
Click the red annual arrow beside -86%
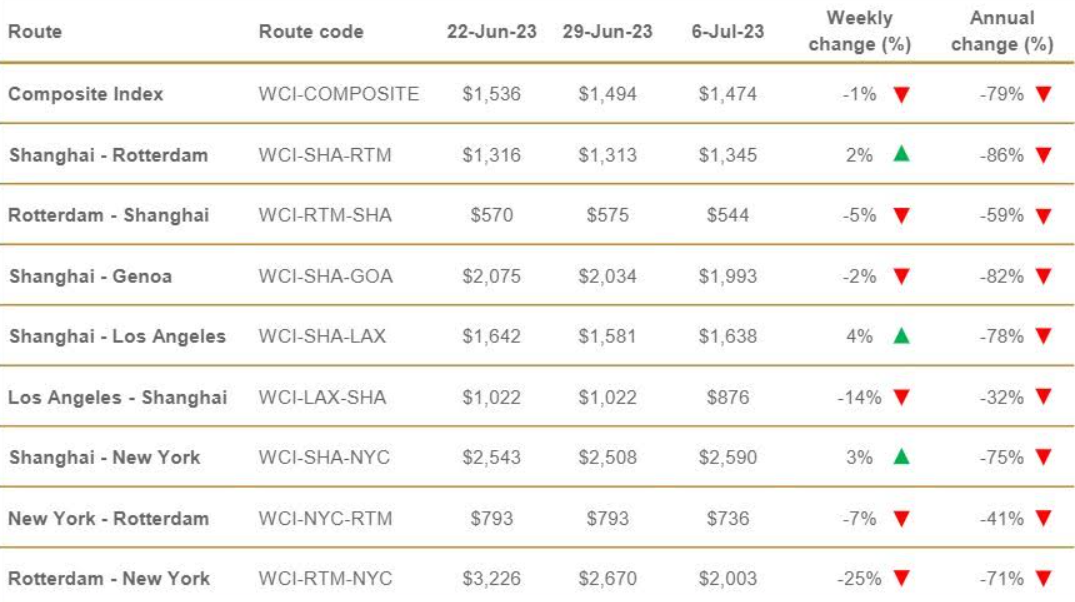click(1043, 156)
